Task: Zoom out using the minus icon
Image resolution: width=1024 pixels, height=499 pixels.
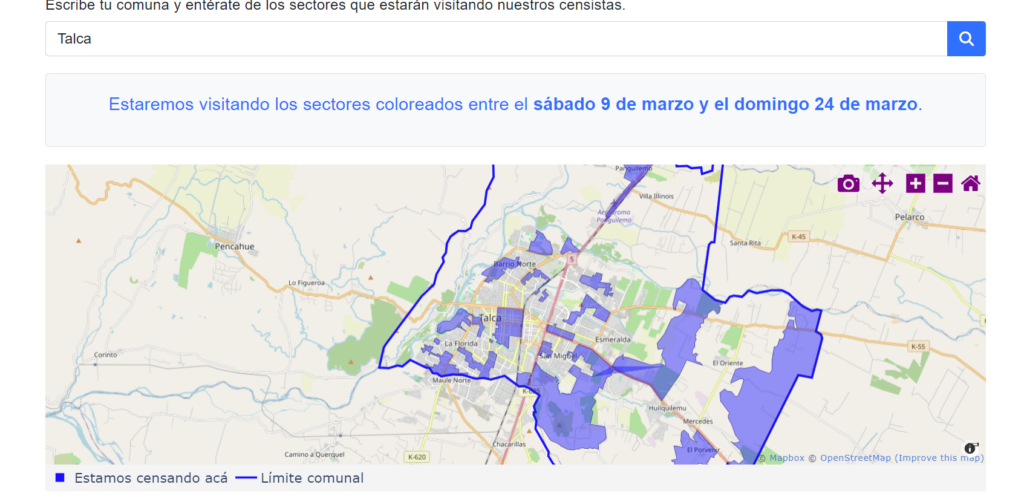Action: [942, 183]
